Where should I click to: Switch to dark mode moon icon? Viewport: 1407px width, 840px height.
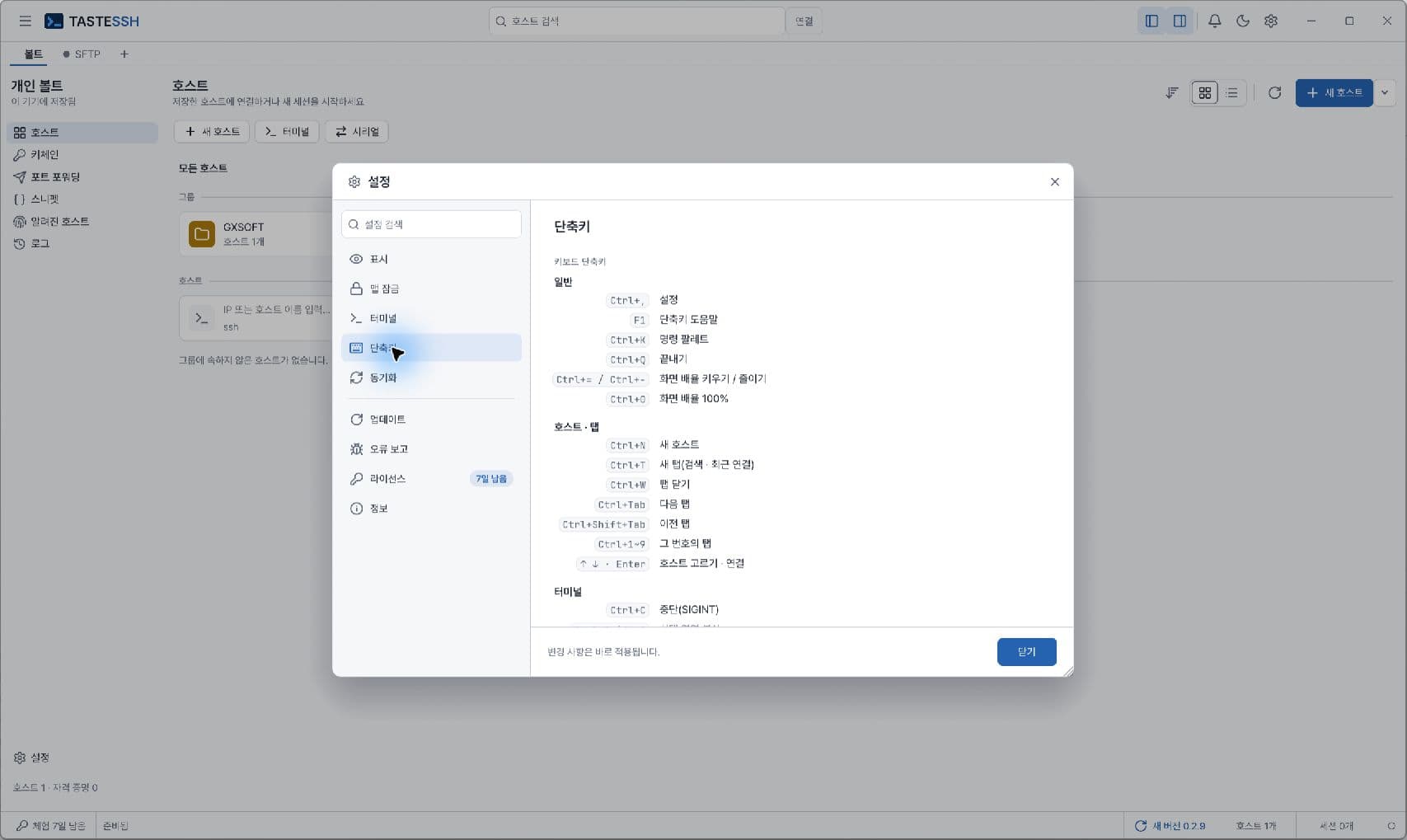coord(1243,21)
